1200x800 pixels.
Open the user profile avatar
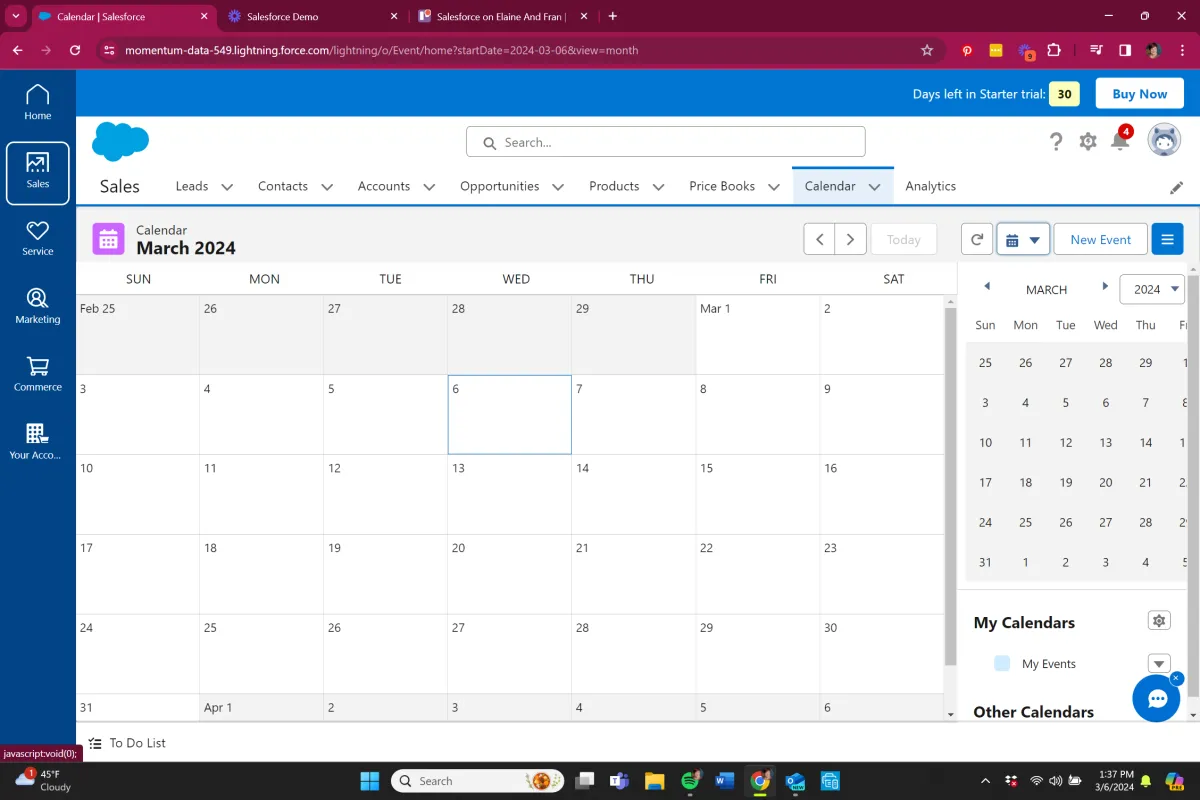[1164, 141]
